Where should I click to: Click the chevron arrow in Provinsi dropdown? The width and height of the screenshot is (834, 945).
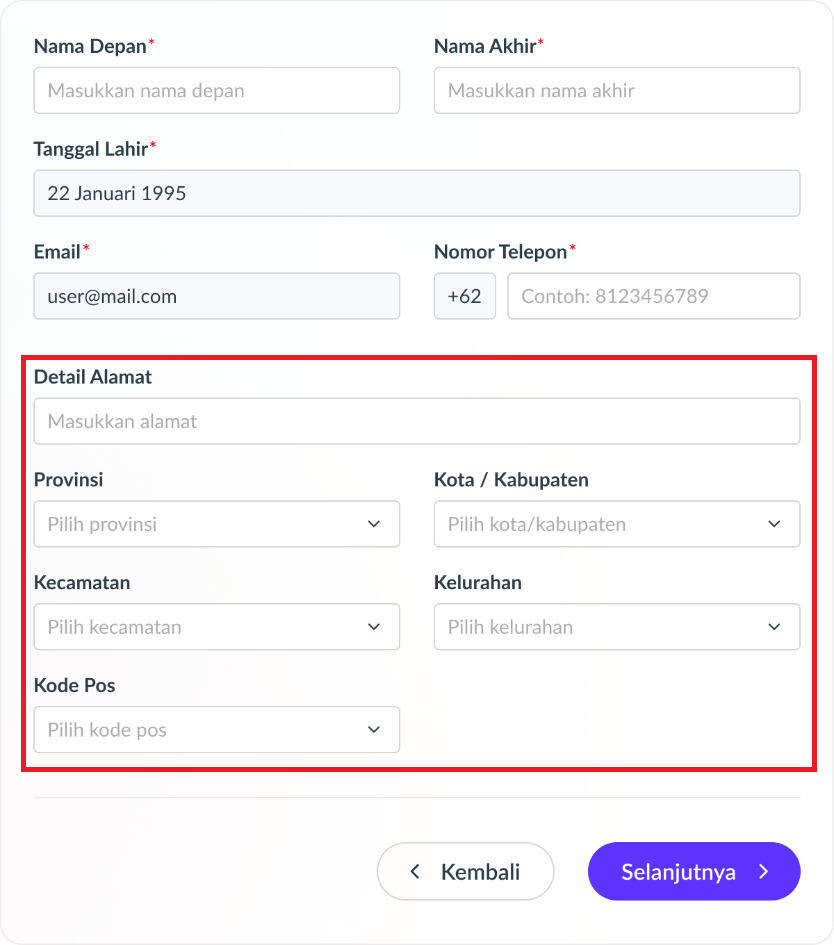click(374, 524)
